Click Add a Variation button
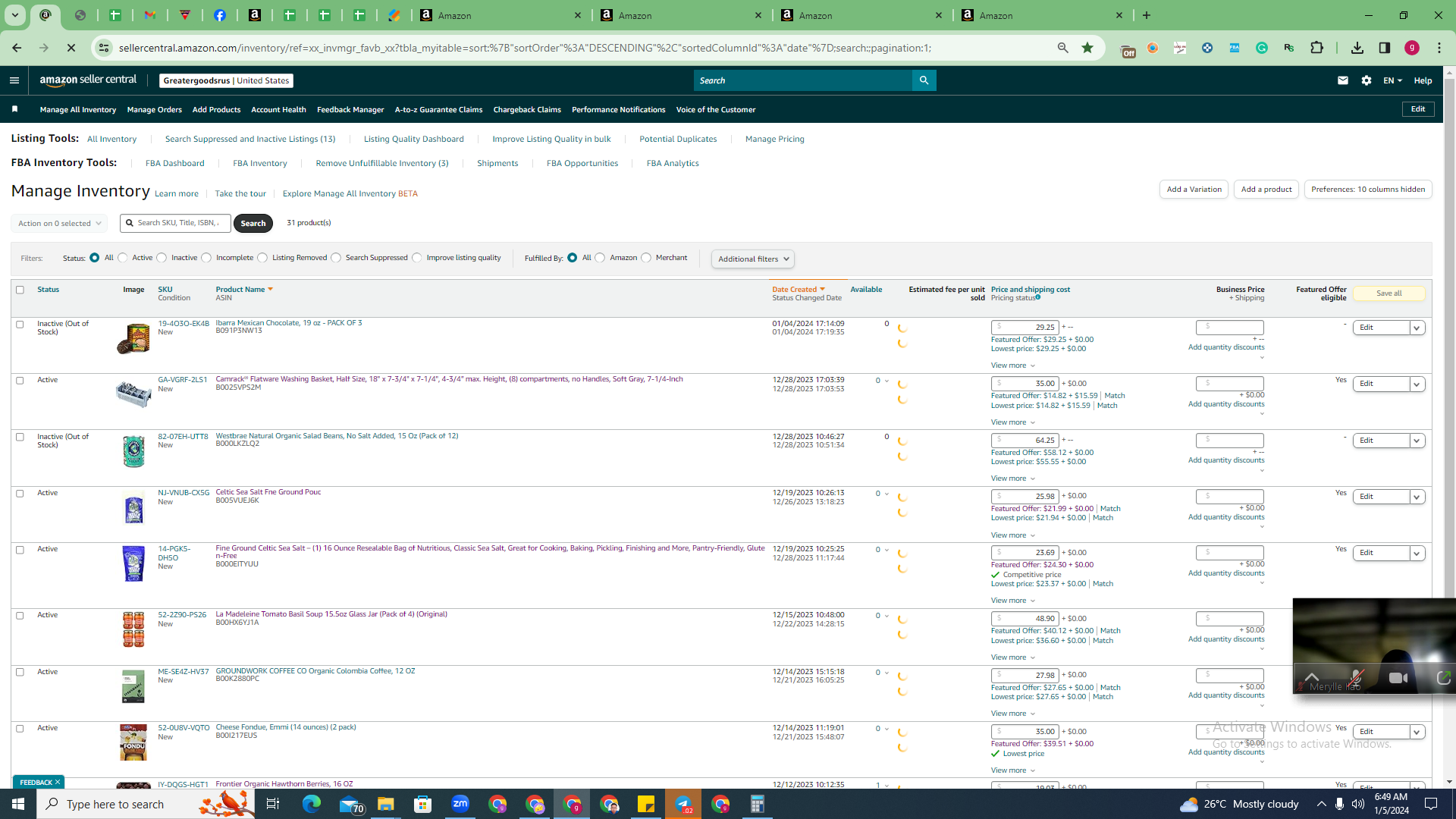 pyautogui.click(x=1194, y=190)
